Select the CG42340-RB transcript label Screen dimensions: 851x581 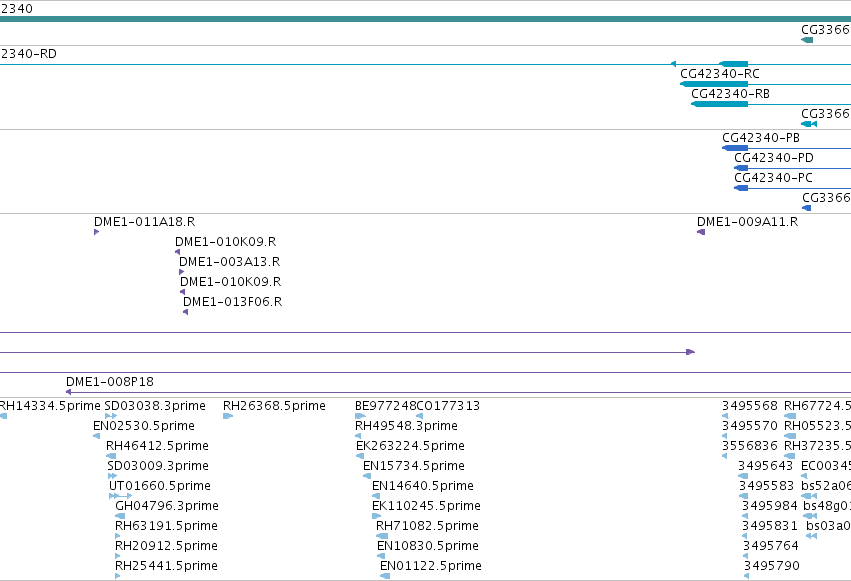tap(731, 94)
